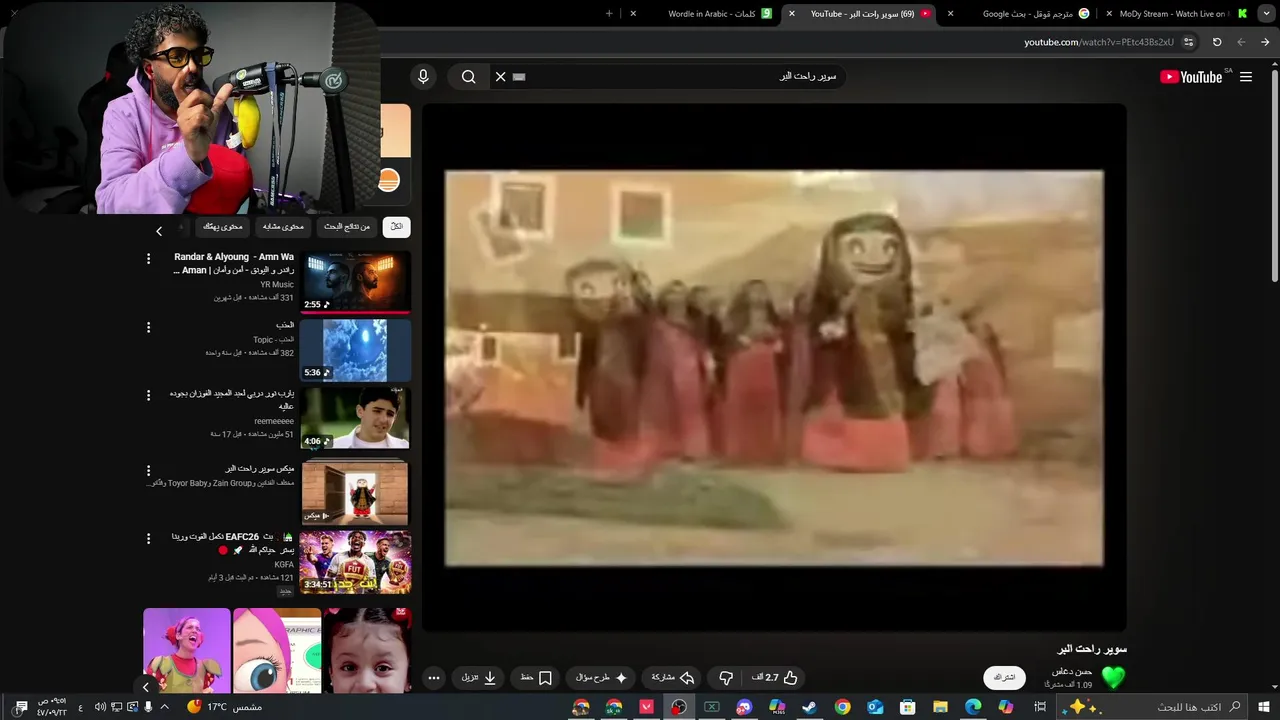Open the ميكس mix playlist thumbnail
The width and height of the screenshot is (1280, 720).
(x=355, y=492)
